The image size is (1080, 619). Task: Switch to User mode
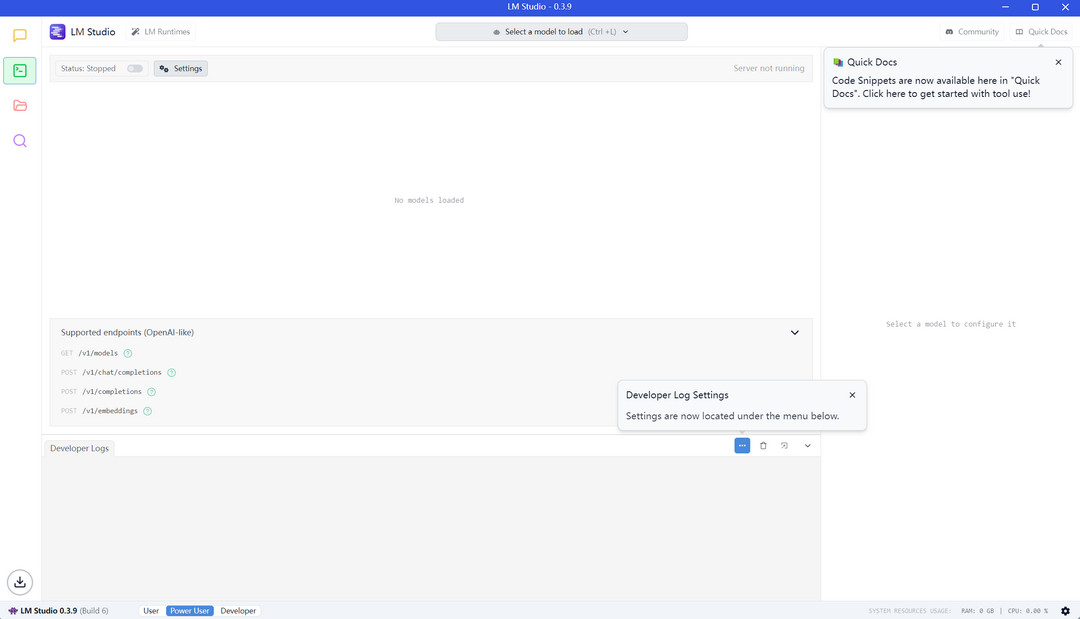(151, 611)
